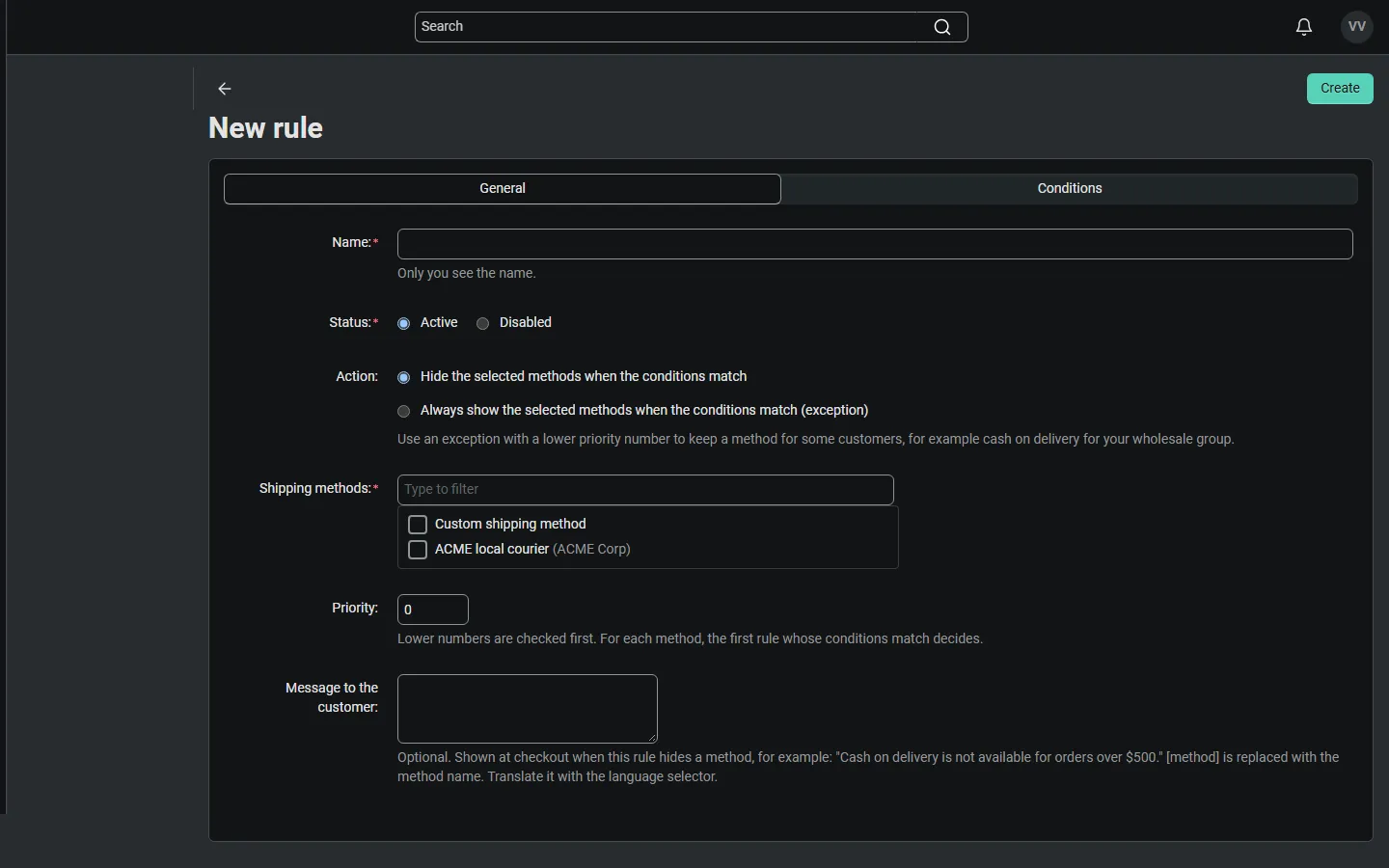This screenshot has width=1389, height=868.
Task: Check the ACME local courier checkbox
Action: pos(418,550)
